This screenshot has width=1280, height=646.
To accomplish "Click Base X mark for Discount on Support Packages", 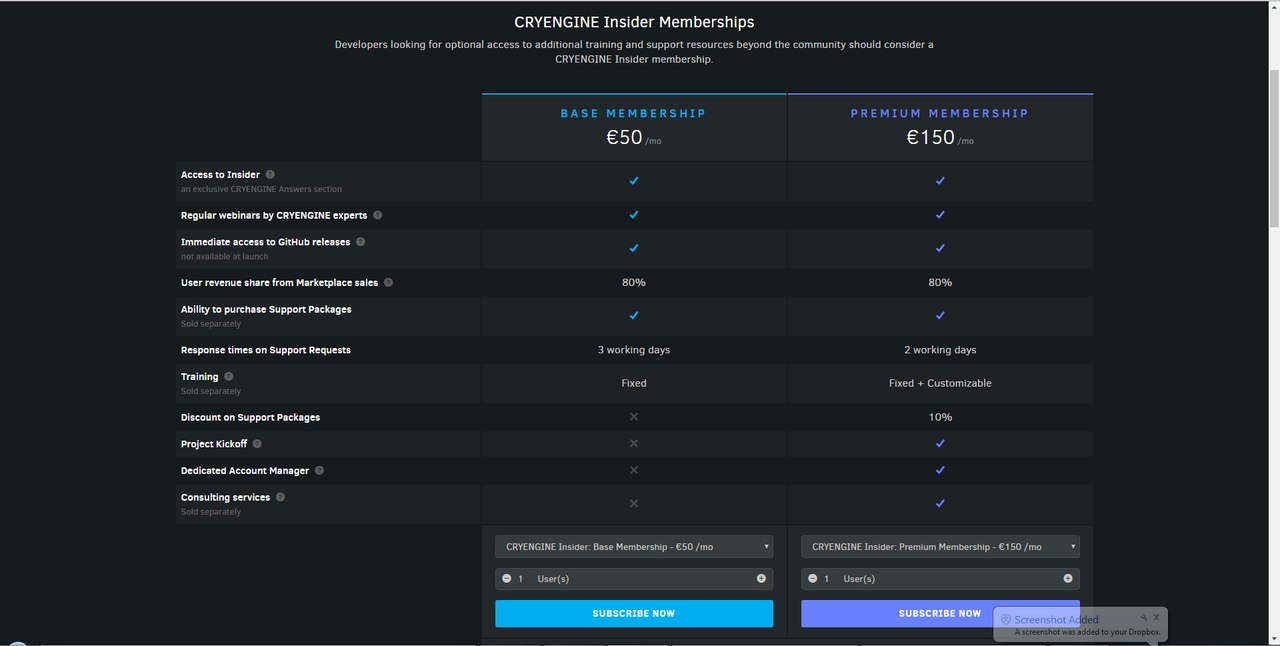I will 634,417.
